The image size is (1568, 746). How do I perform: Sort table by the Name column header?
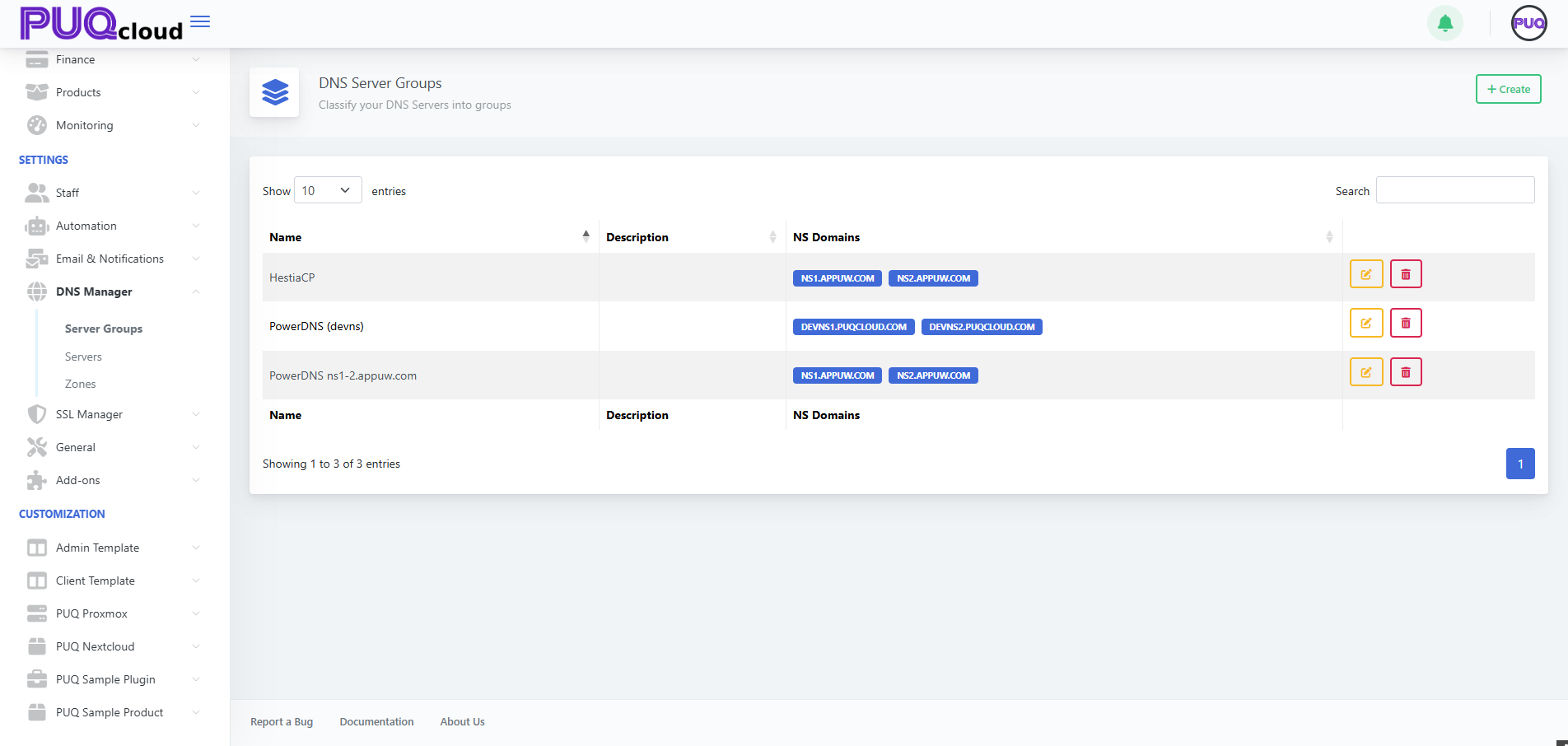click(x=286, y=237)
